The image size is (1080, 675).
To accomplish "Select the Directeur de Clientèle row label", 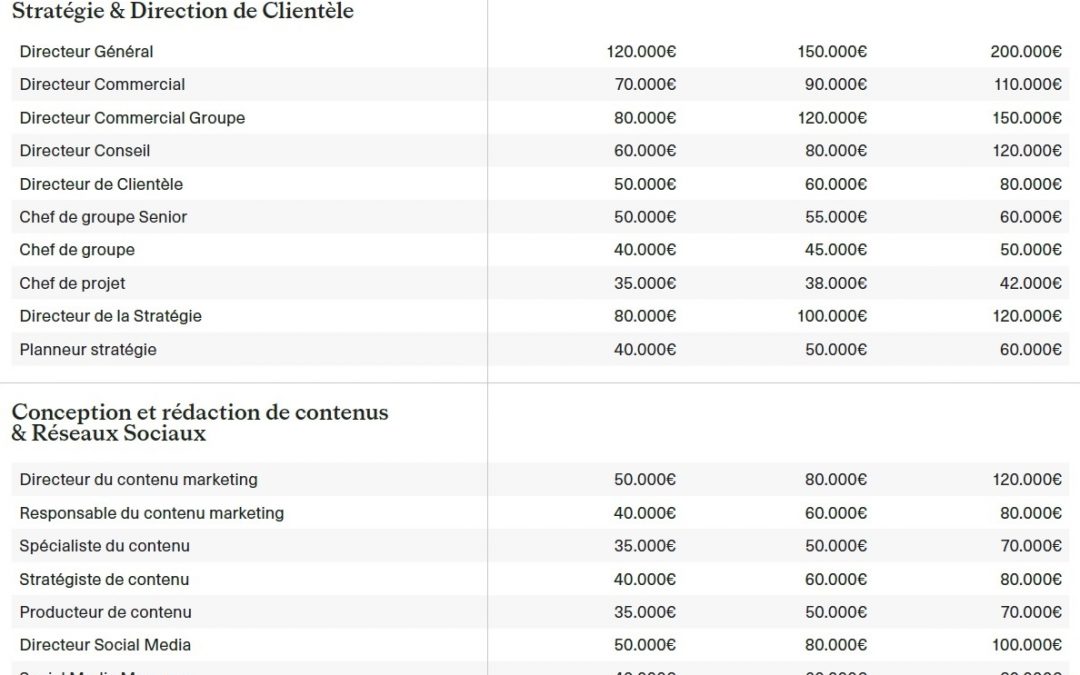I will click(101, 184).
